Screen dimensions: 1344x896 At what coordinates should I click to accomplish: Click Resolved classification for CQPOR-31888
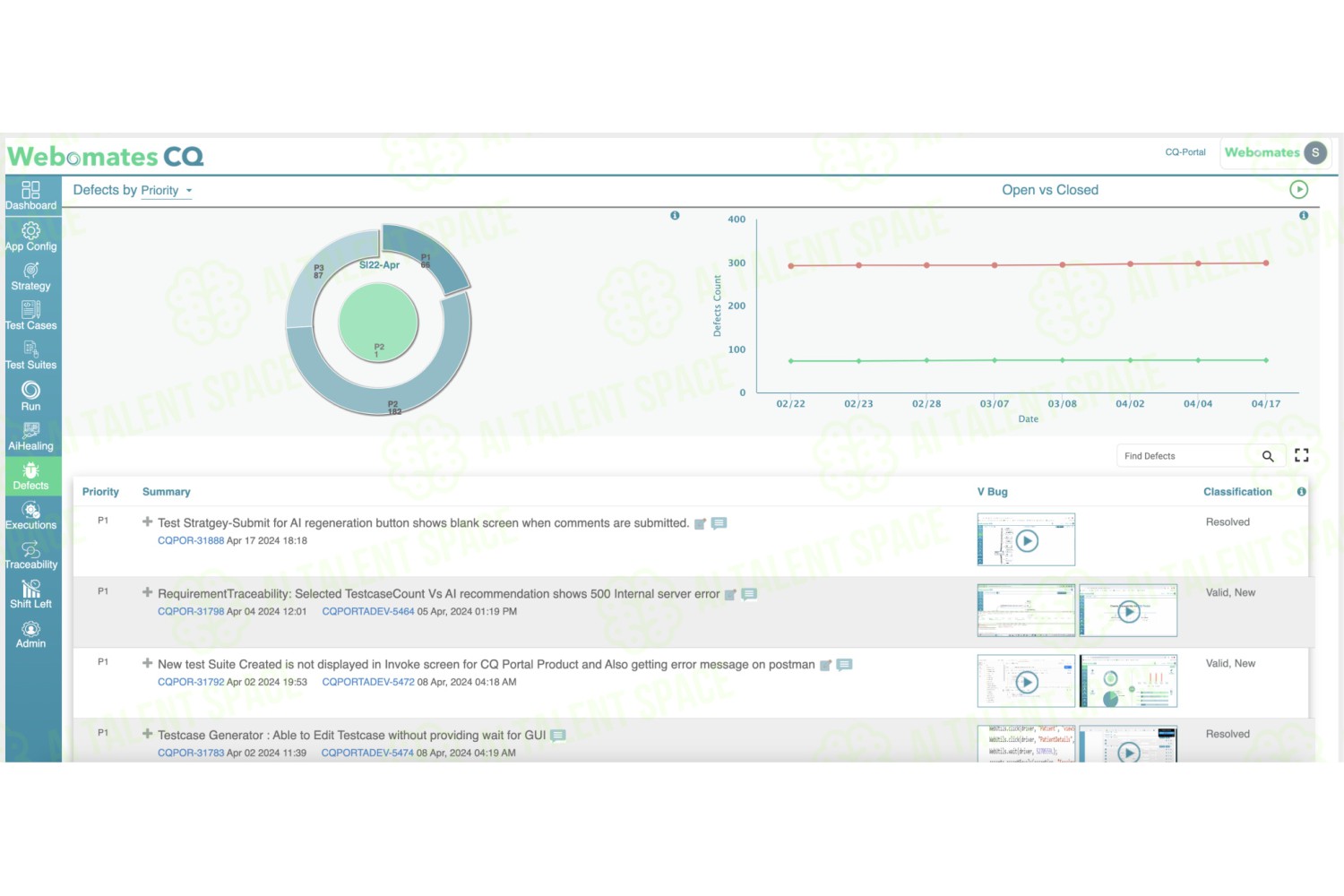pyautogui.click(x=1228, y=522)
